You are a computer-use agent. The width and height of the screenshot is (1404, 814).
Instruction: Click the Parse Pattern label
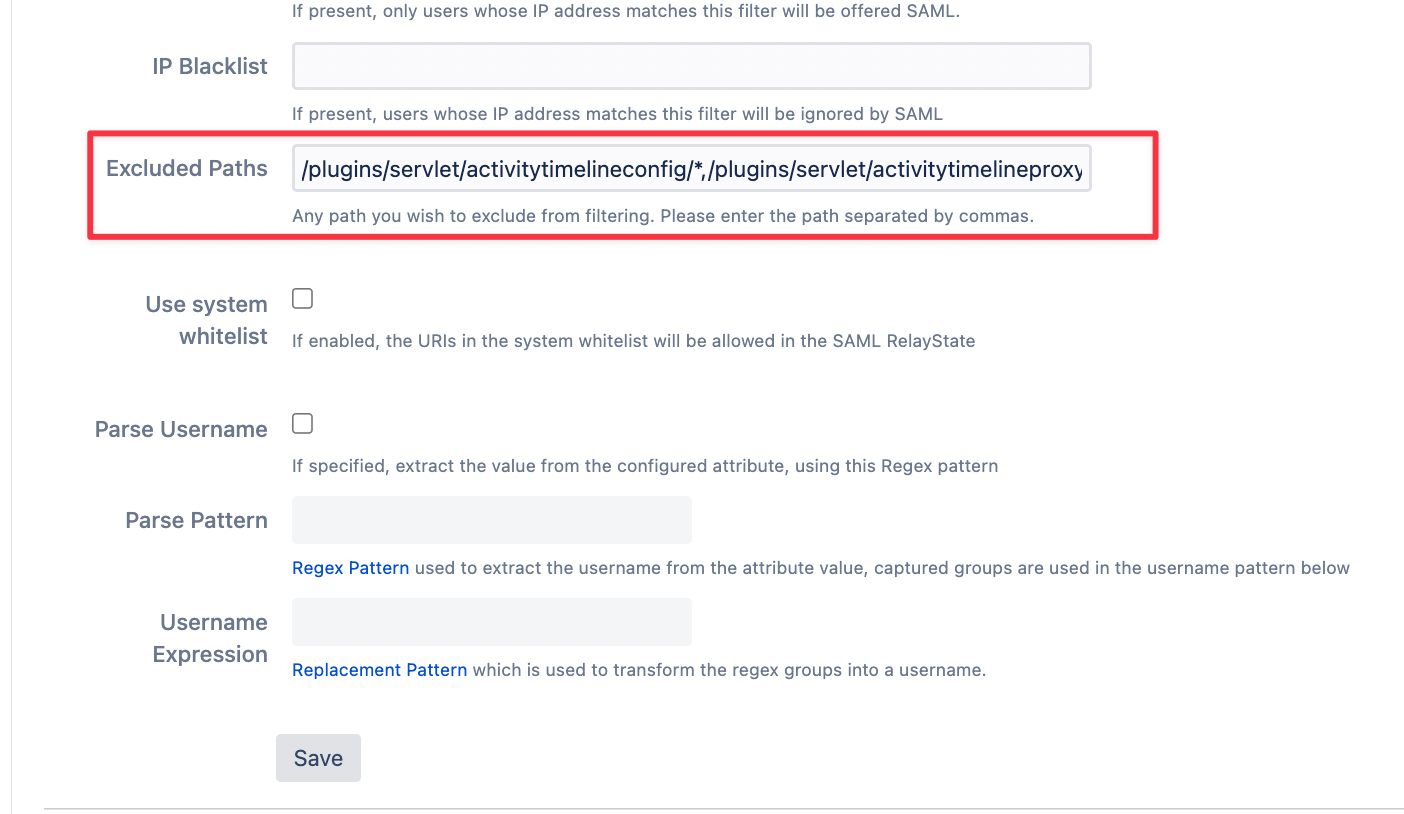pyautogui.click(x=196, y=521)
